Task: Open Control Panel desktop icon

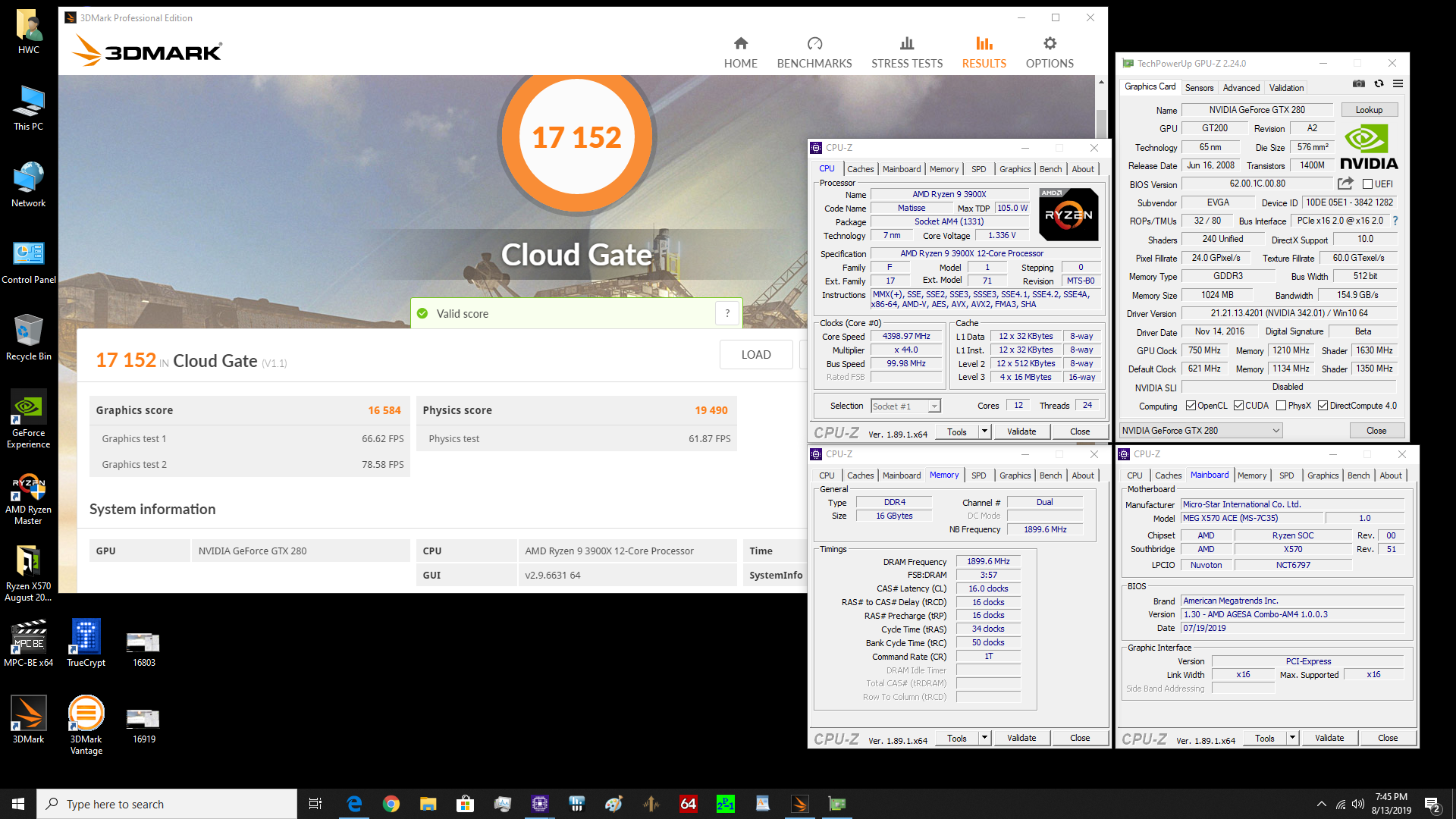Action: (29, 262)
